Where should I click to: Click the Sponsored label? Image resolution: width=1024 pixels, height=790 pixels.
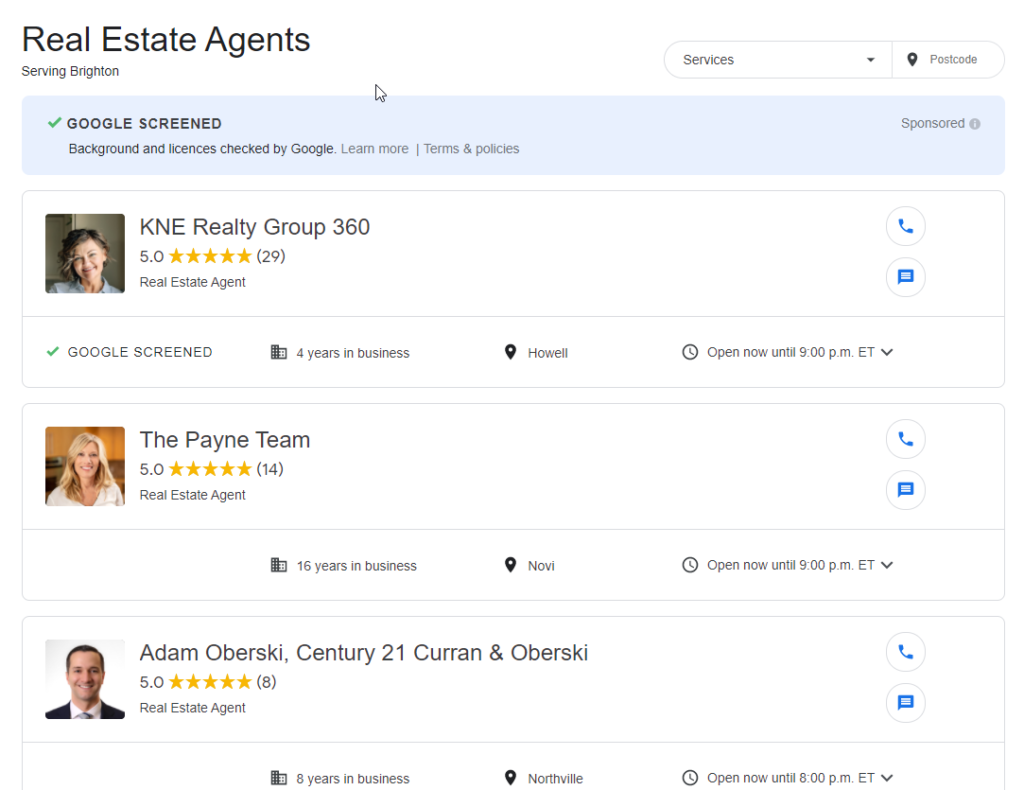[x=933, y=123]
